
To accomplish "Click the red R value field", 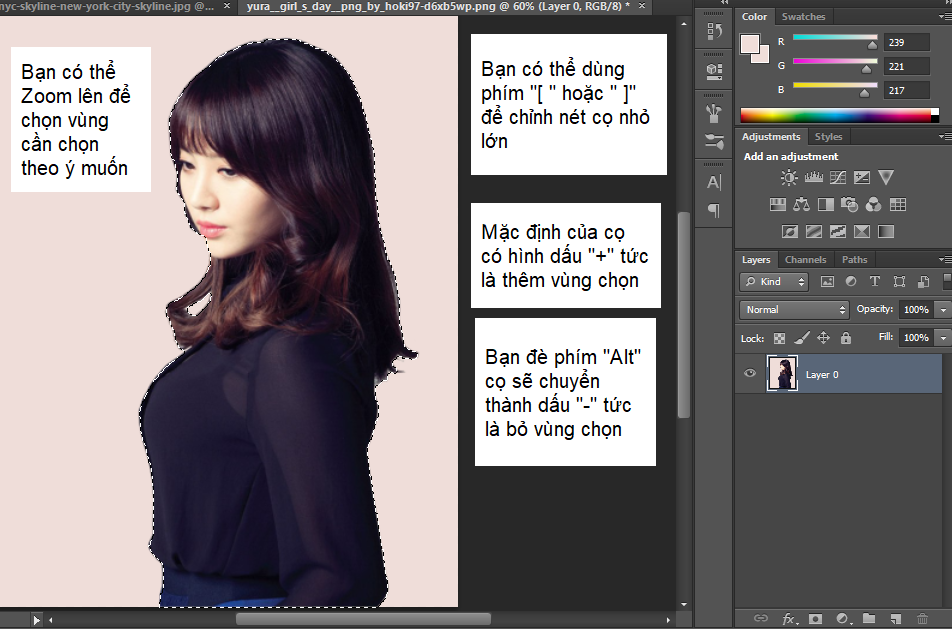I will (906, 43).
